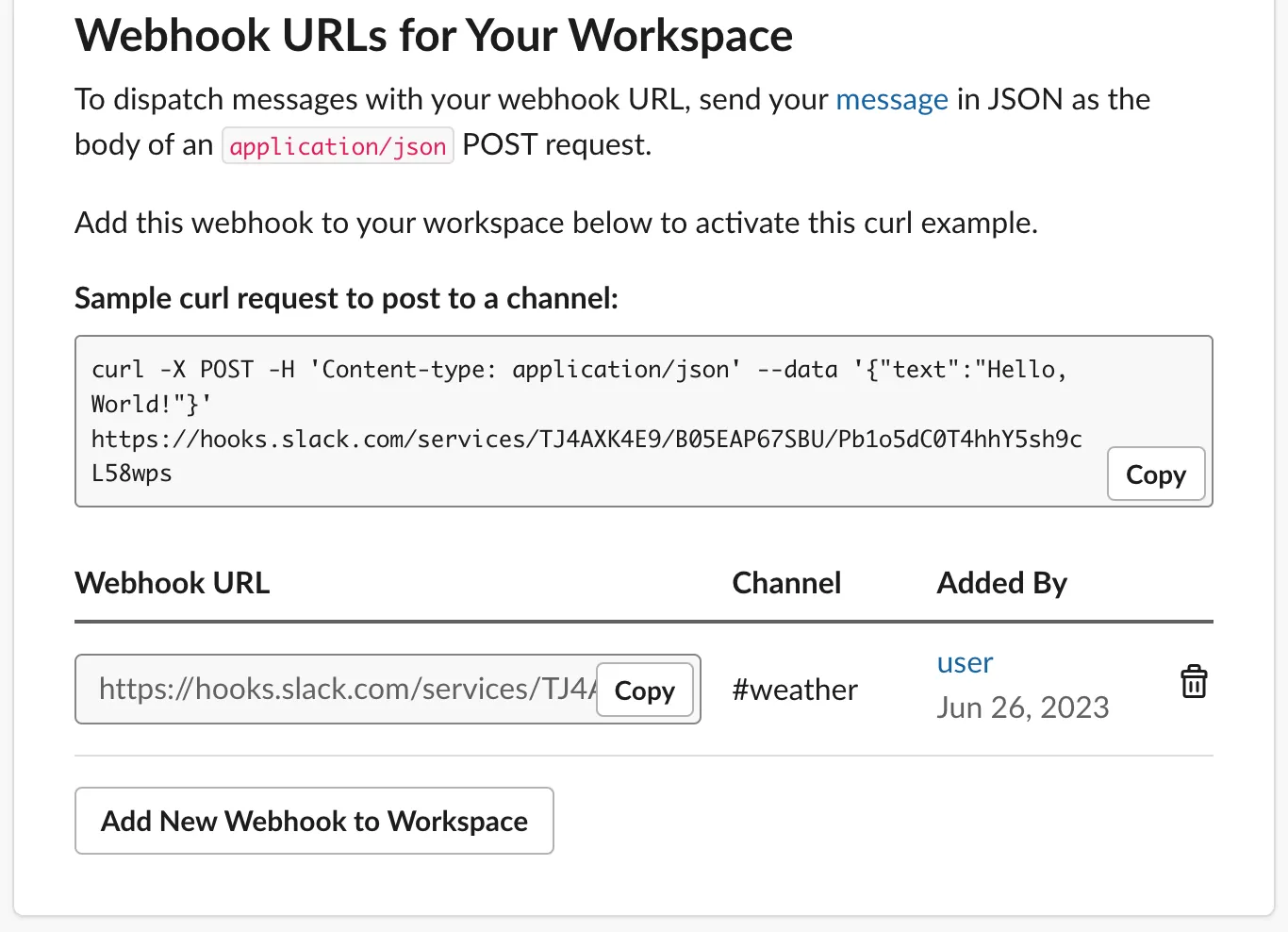The width and height of the screenshot is (1288, 932).
Task: Copy the webhook URL for #weather
Action: (644, 690)
